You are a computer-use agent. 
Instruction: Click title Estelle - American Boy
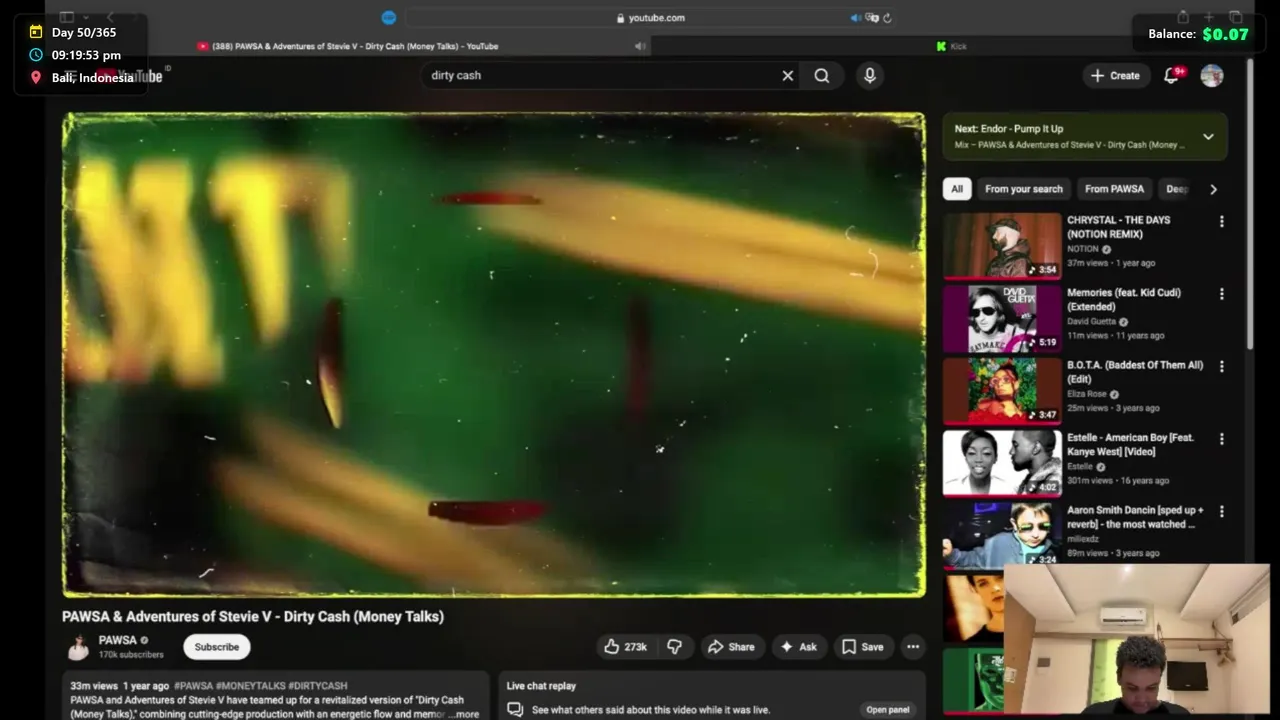(x=1130, y=444)
